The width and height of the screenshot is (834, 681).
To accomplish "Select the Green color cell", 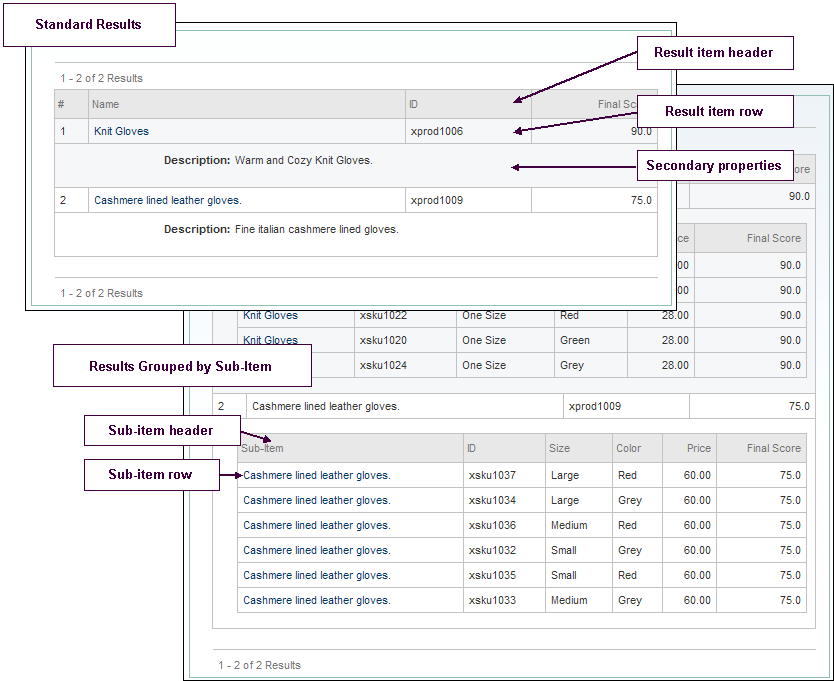I will (x=591, y=340).
